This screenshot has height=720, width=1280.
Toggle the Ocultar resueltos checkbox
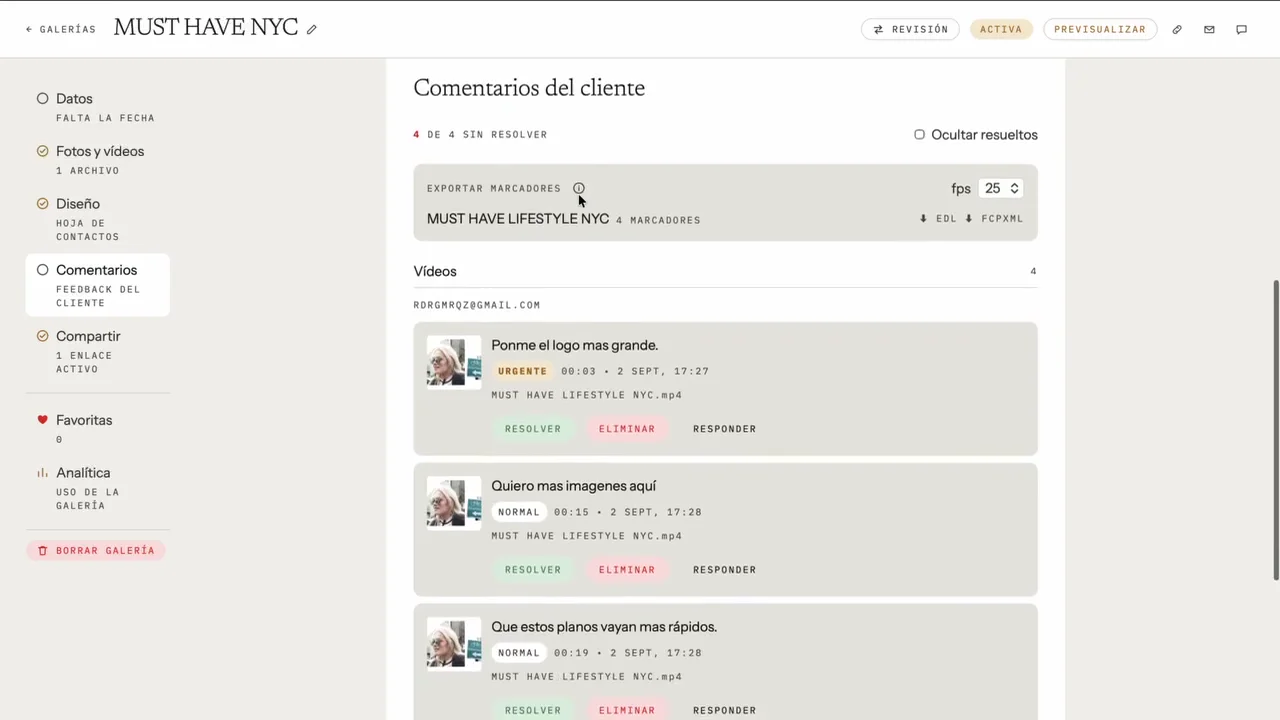pos(919,135)
